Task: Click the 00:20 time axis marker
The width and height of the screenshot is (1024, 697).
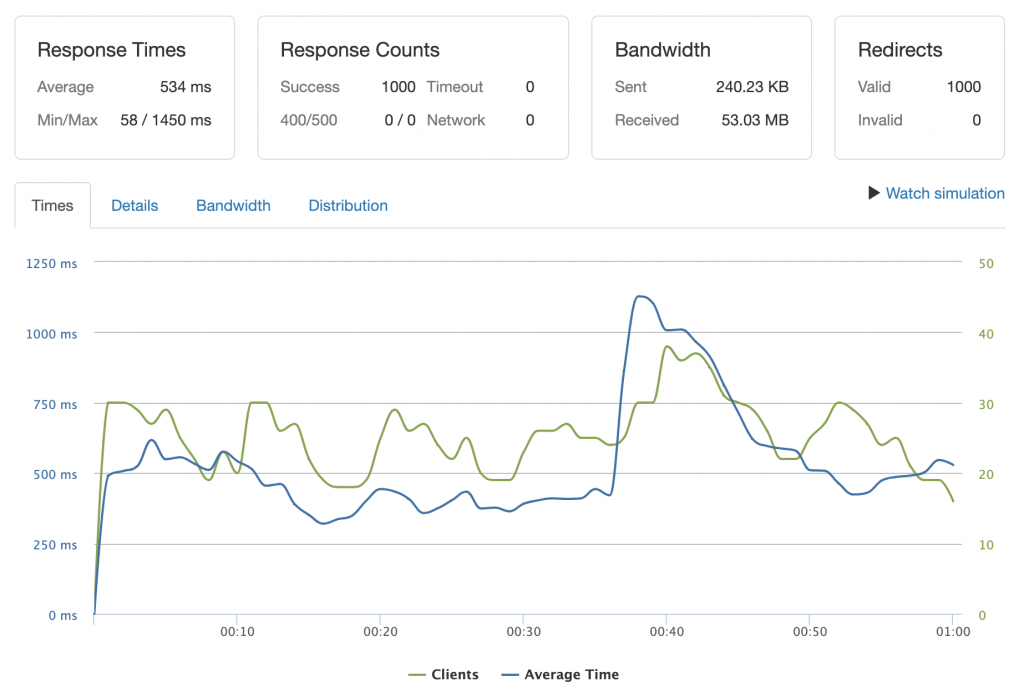Action: (380, 632)
